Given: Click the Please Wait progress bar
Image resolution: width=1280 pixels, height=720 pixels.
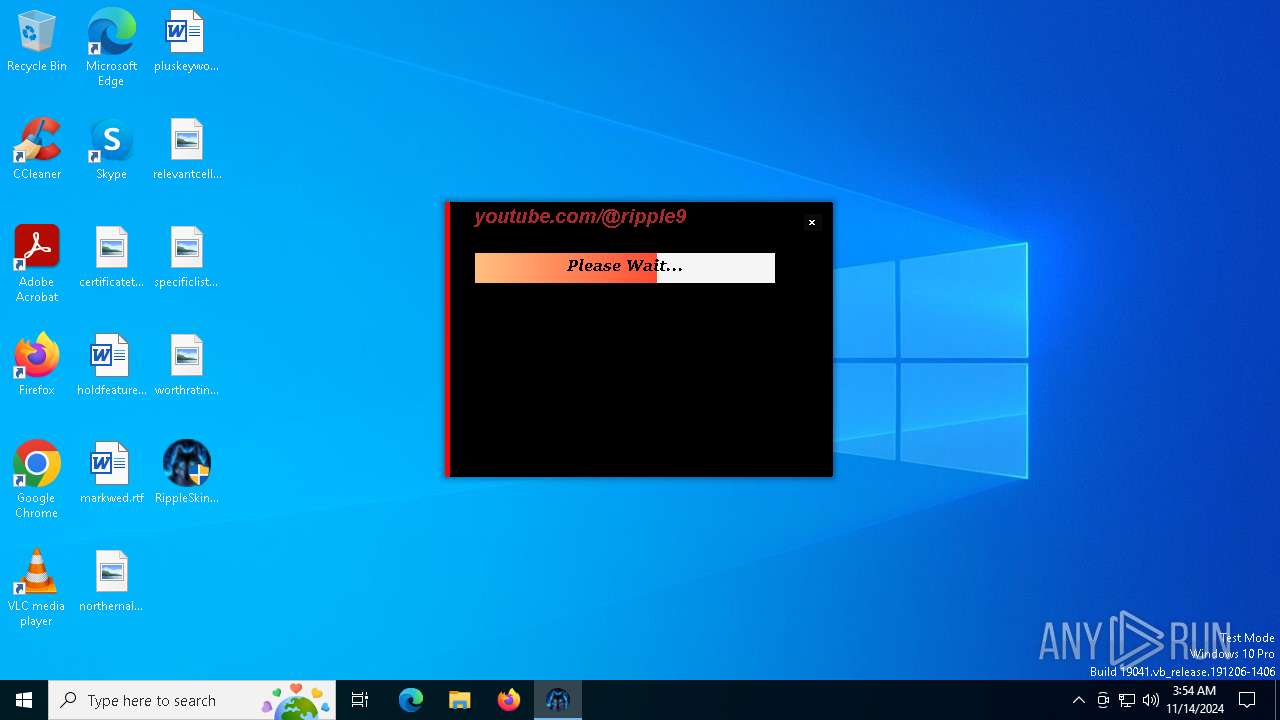Looking at the screenshot, I should tap(625, 268).
